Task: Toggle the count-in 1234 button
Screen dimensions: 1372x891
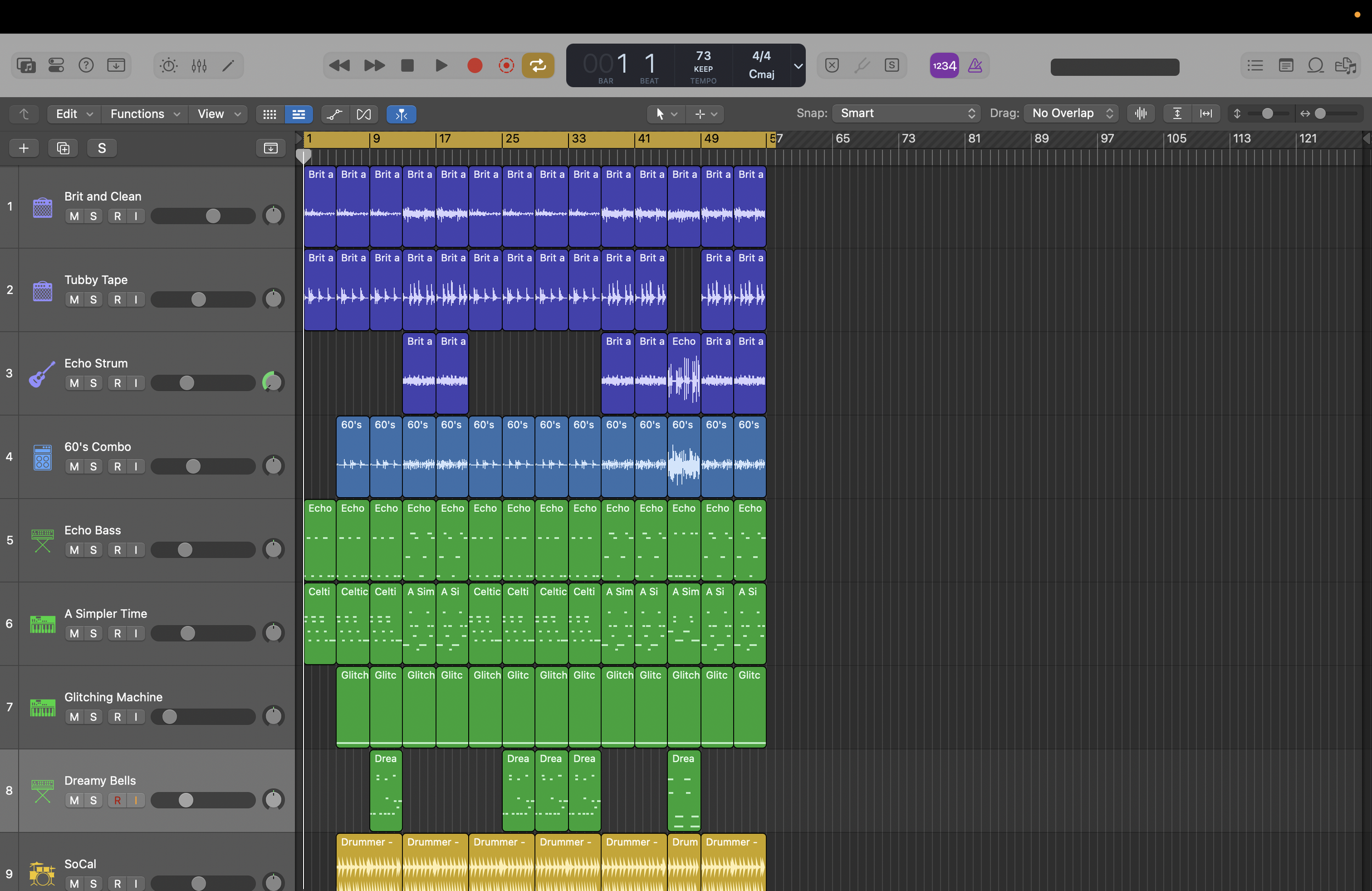Action: pos(944,66)
